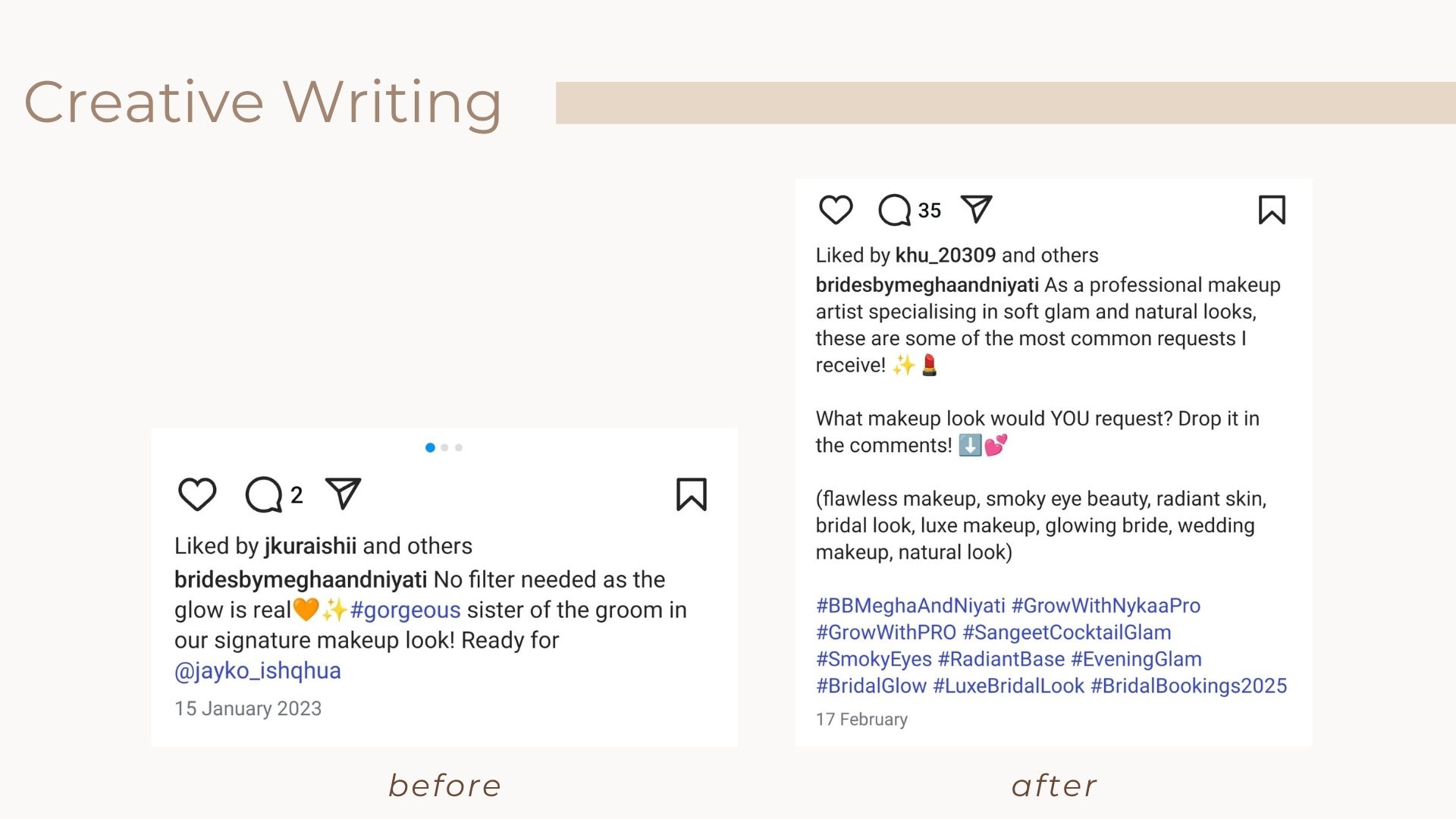Open the 35 comments speech bubble
Viewport: 1456px width, 819px height.
tap(895, 210)
